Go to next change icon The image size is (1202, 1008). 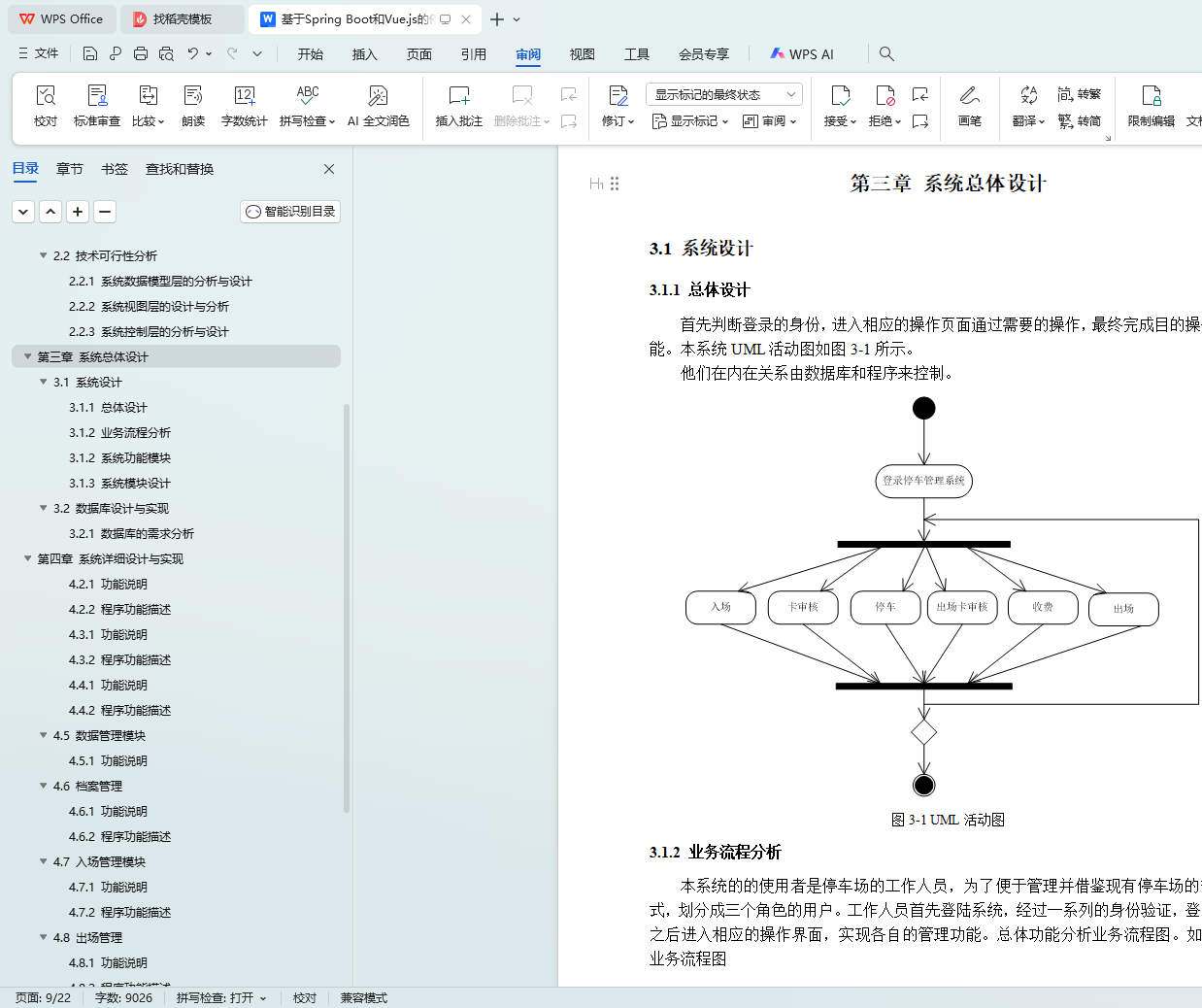[920, 121]
